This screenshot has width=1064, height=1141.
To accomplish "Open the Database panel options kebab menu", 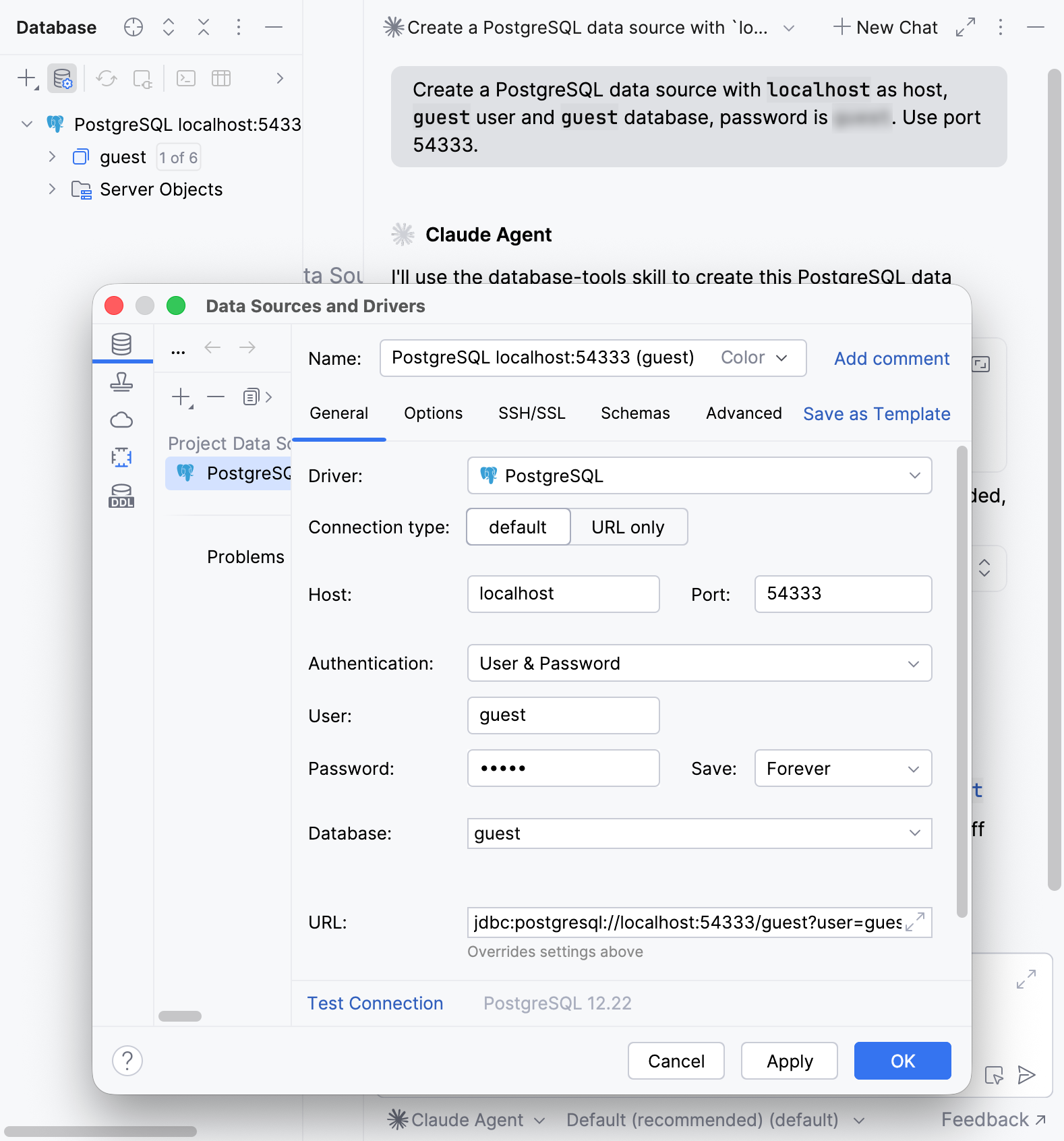I will [239, 27].
